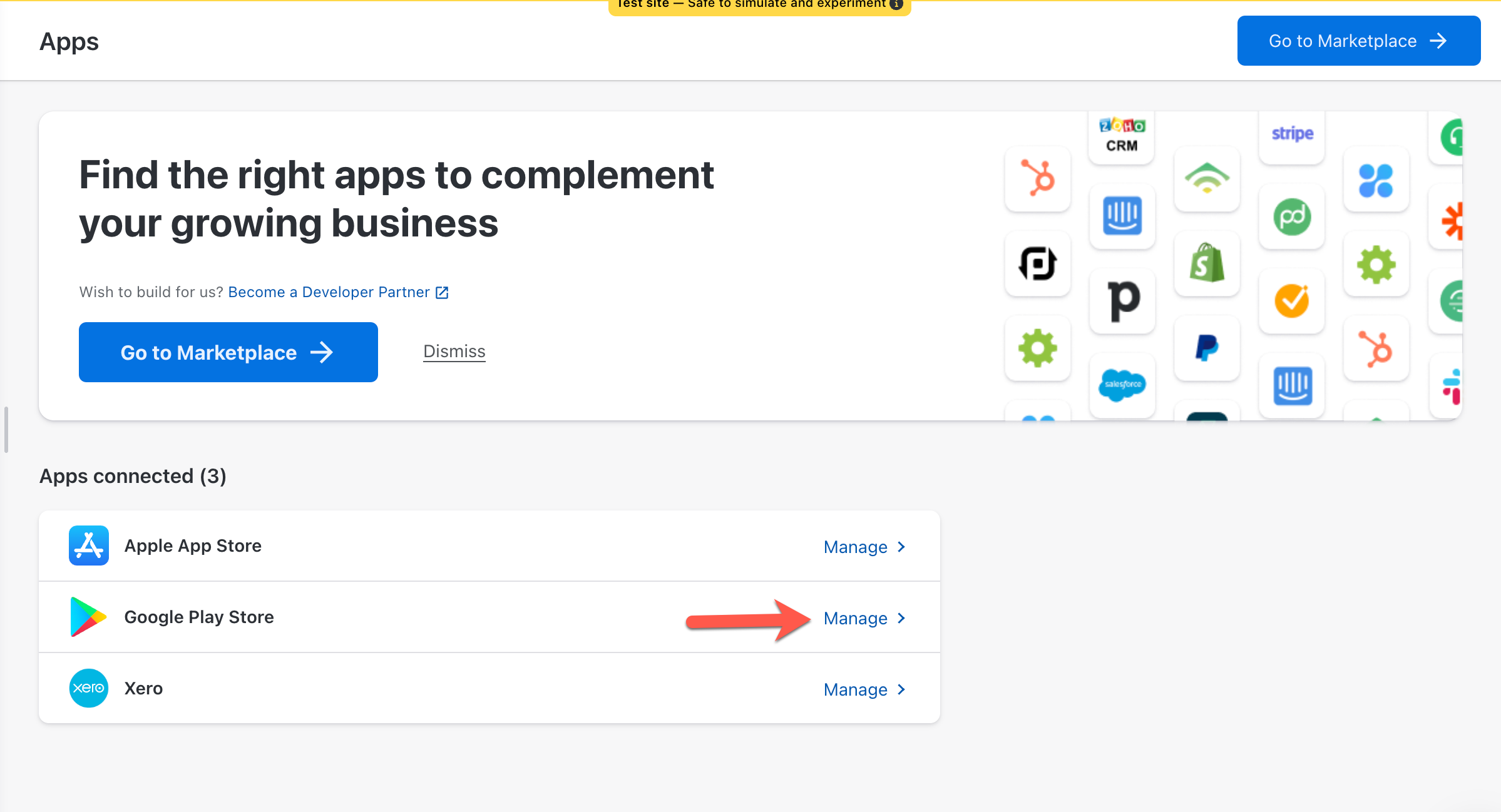Viewport: 1501px width, 812px height.
Task: Click the Stripe logo tile
Action: pos(1292,134)
